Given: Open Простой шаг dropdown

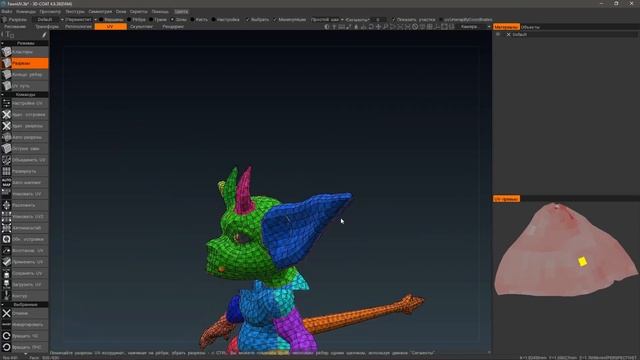Looking at the screenshot, I should 327,20.
